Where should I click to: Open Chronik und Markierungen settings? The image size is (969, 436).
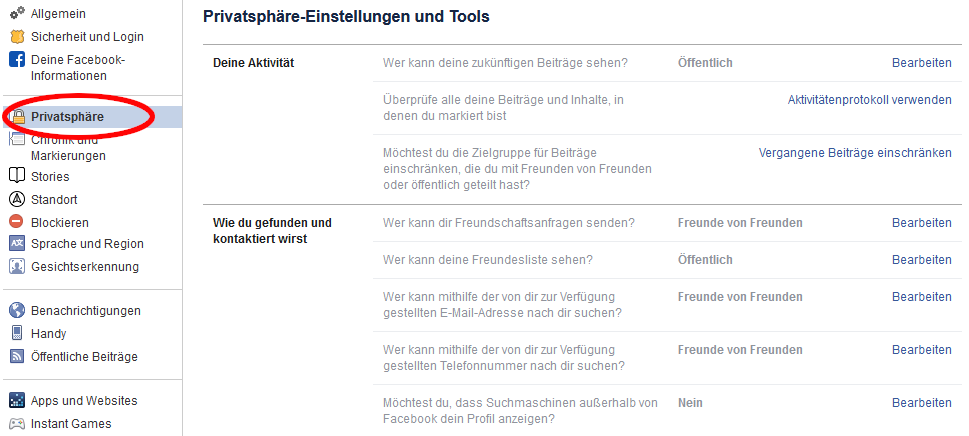point(68,148)
